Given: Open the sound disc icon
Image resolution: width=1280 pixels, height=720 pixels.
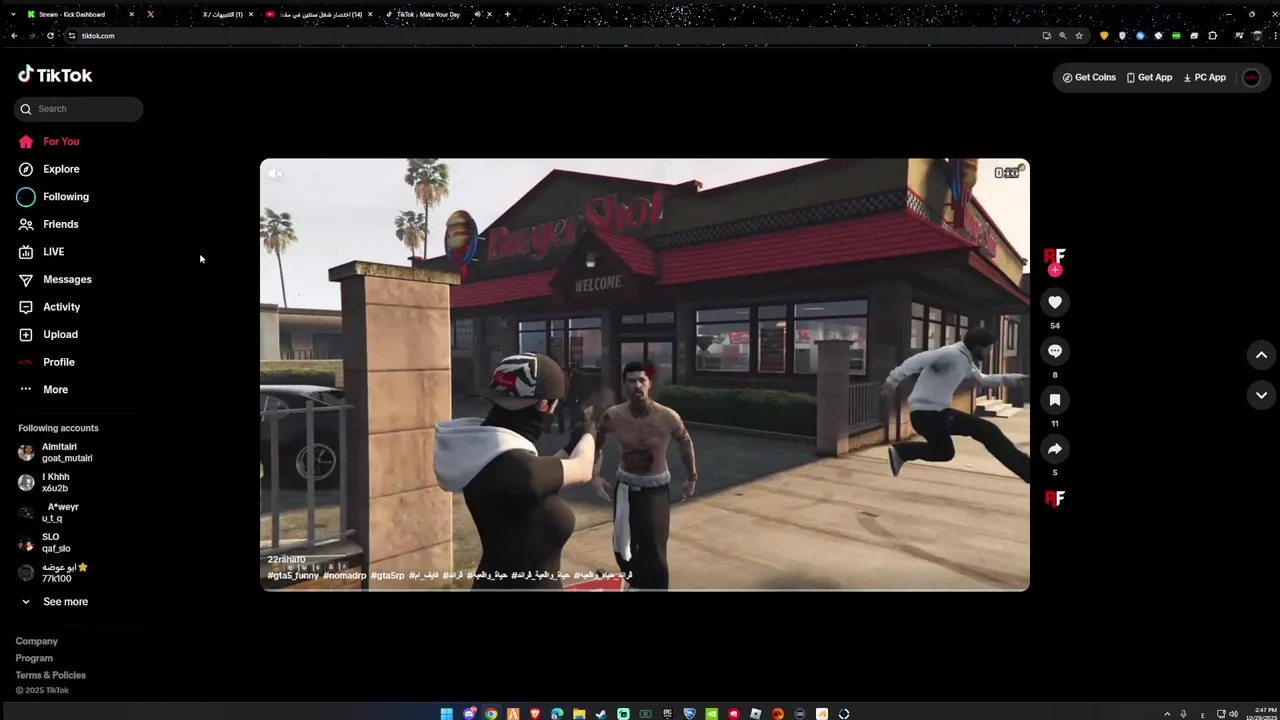Looking at the screenshot, I should tap(1055, 498).
